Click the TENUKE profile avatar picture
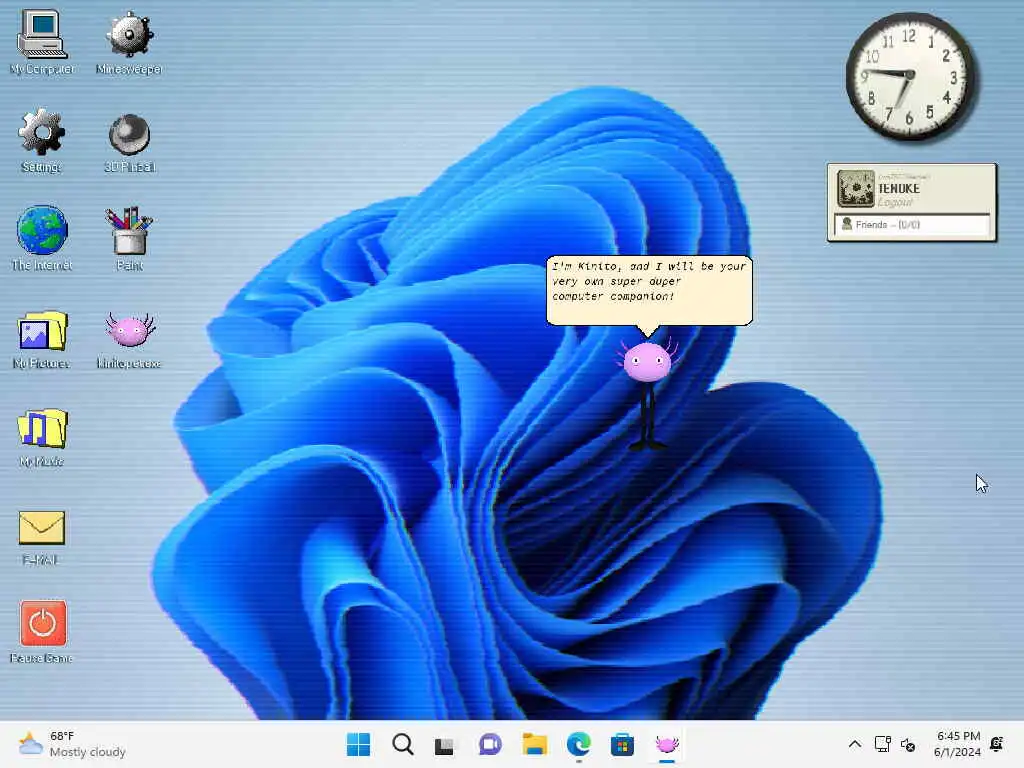Image resolution: width=1024 pixels, height=768 pixels. click(x=856, y=188)
